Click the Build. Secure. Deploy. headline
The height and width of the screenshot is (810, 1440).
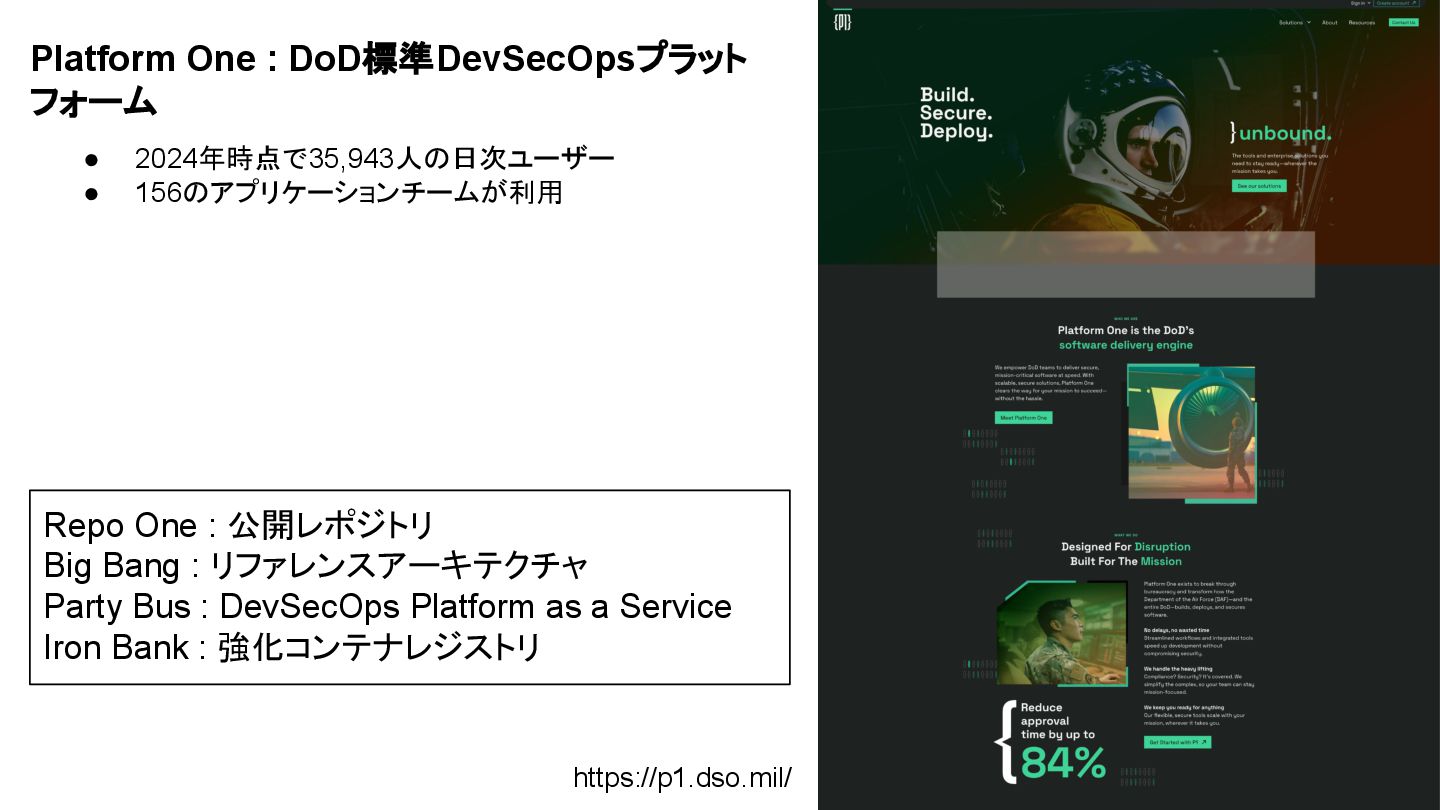tap(956, 113)
